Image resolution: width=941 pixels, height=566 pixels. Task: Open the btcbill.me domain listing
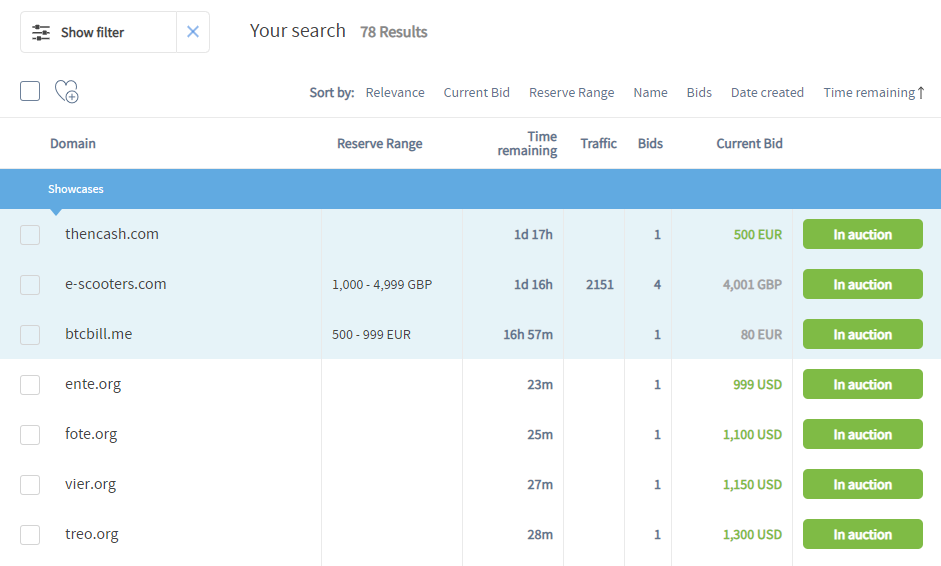tap(98, 334)
